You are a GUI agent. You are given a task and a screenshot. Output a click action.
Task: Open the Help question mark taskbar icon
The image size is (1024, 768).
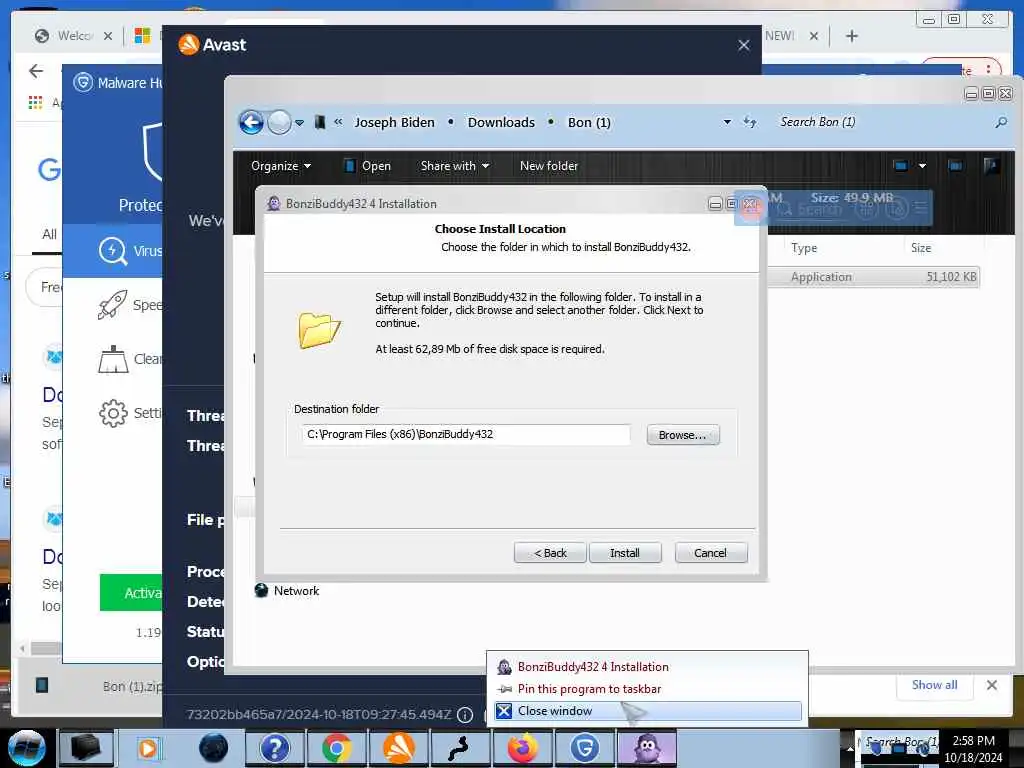pos(274,748)
